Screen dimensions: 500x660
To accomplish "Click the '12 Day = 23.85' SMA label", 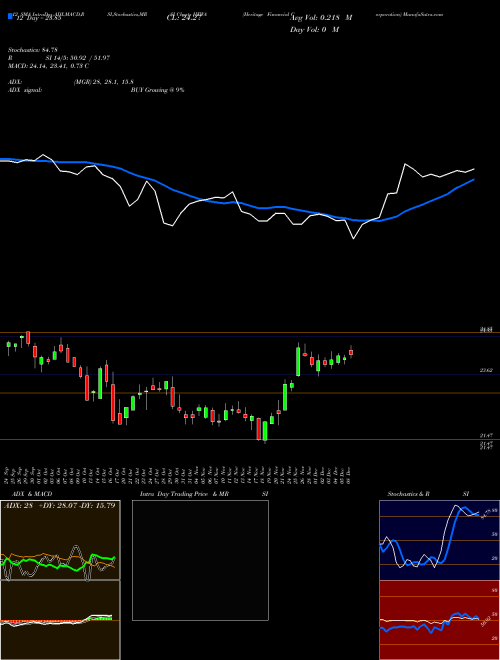I will click(x=37, y=18).
